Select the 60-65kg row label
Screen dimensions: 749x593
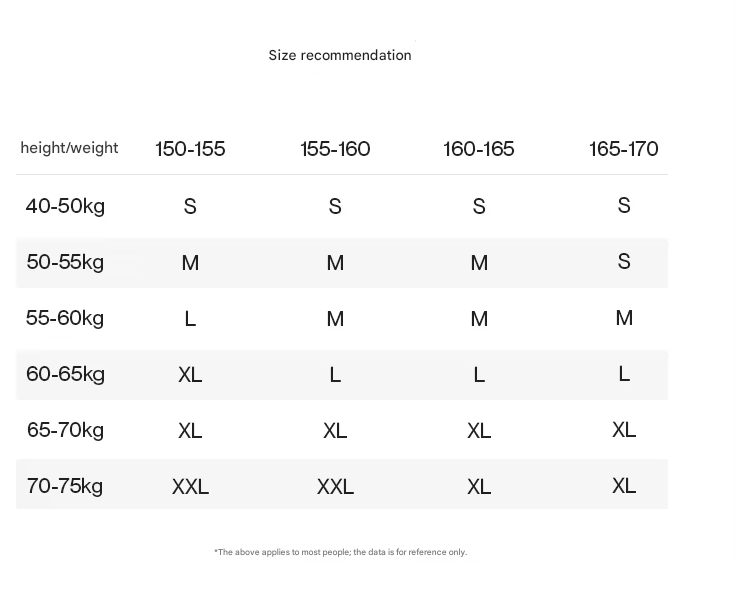[65, 374]
